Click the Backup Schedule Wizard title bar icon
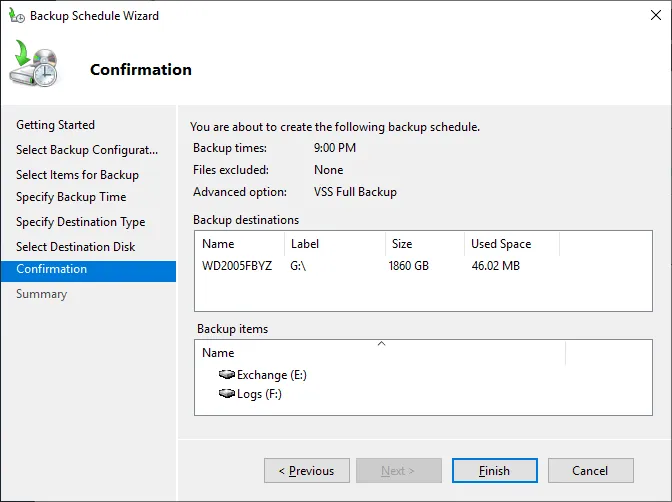The image size is (672, 502). click(17, 16)
